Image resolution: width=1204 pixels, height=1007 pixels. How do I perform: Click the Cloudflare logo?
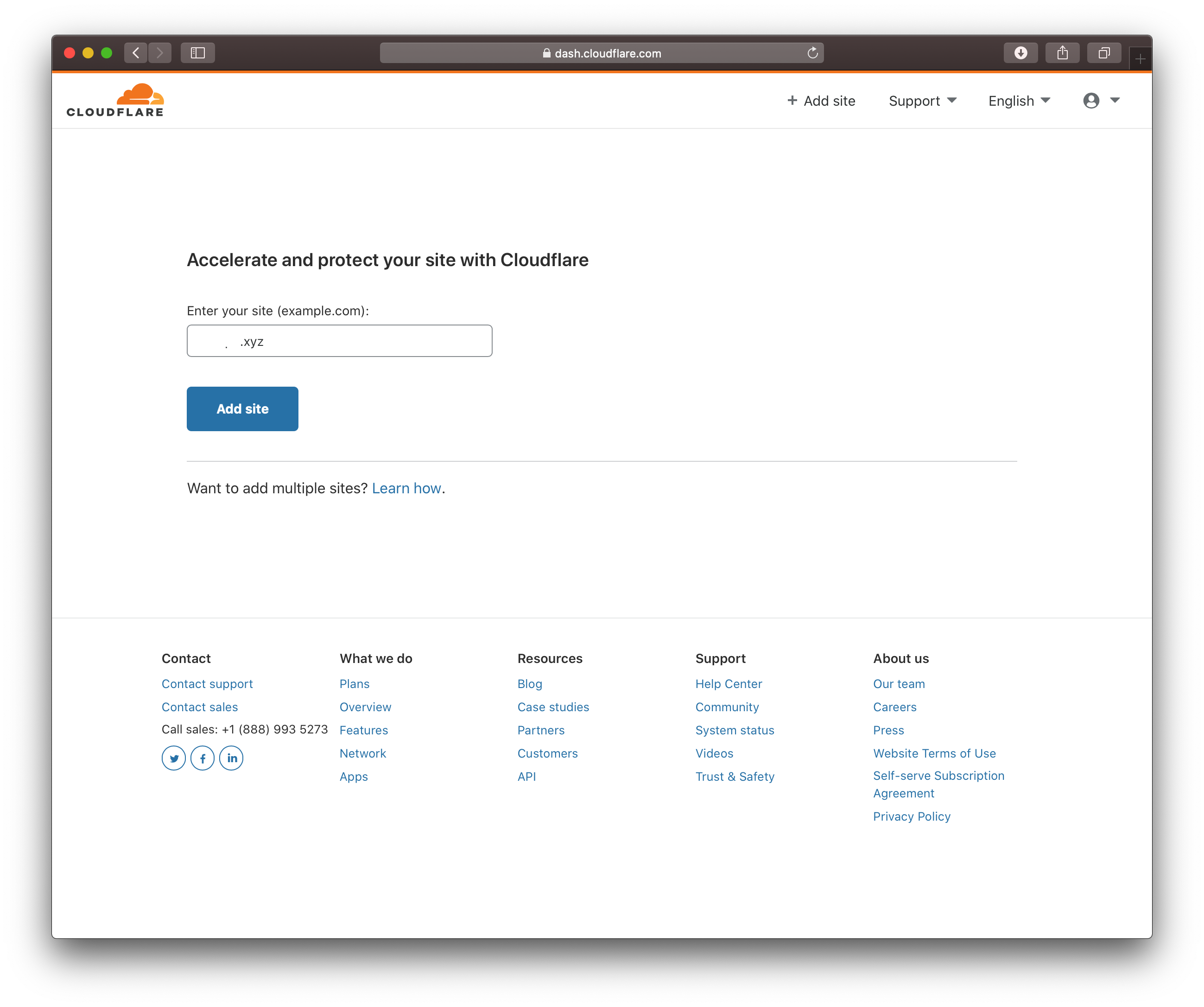pos(114,100)
